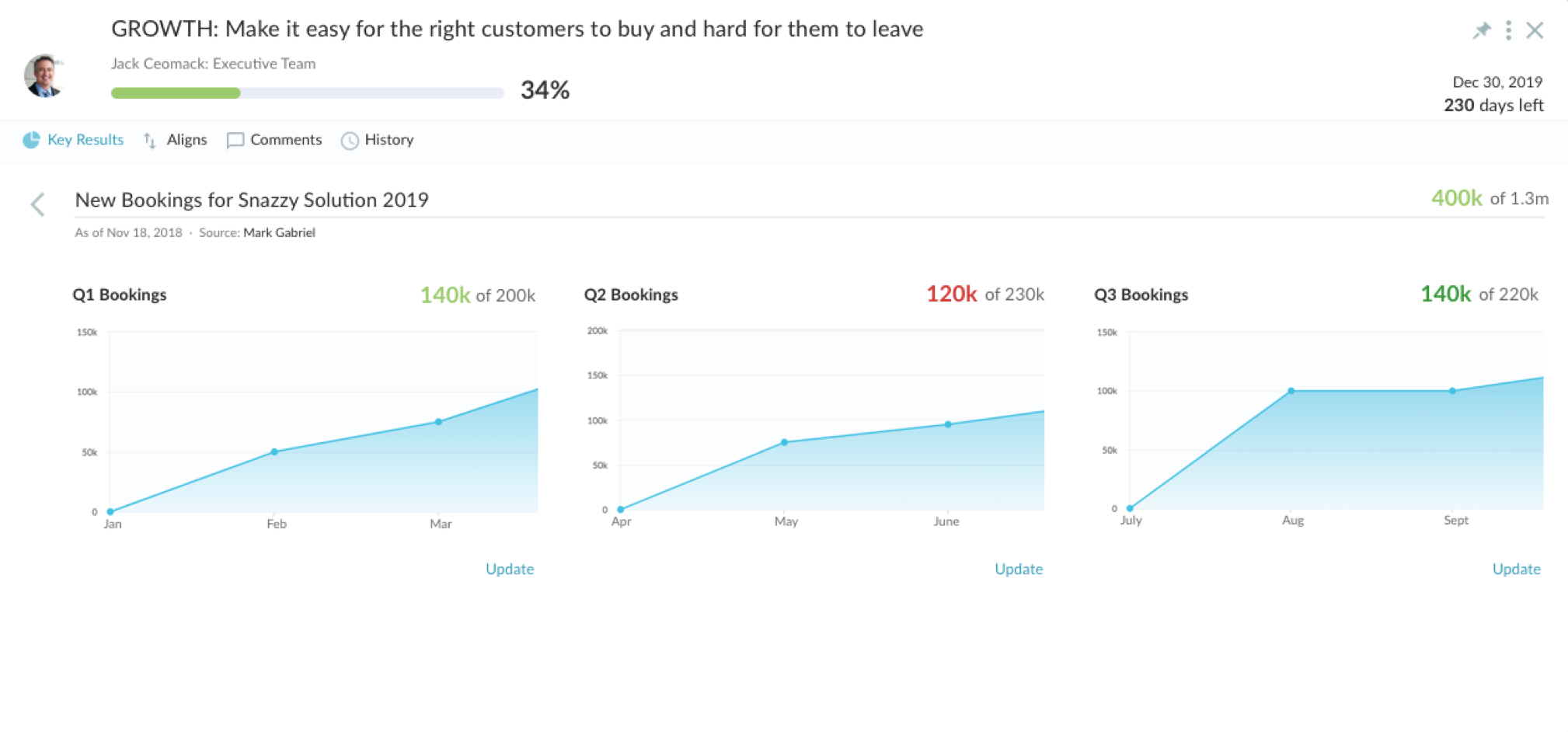Close the objective detail panel
This screenshot has width=1568, height=732.
(1535, 30)
